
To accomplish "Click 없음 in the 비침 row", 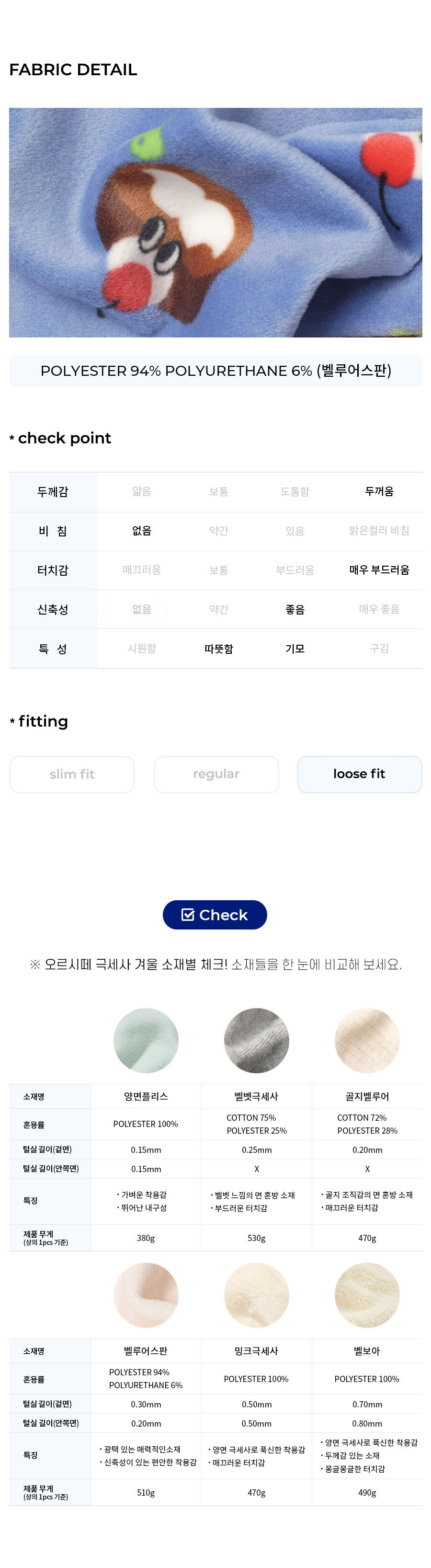I will point(142,530).
